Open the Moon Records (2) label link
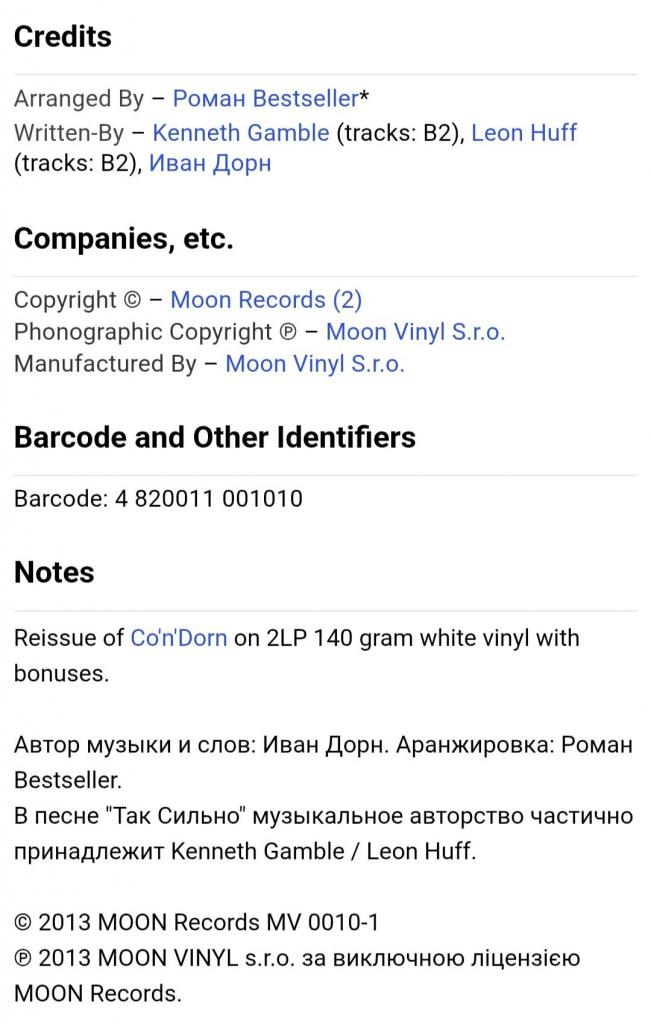The height and width of the screenshot is (1024, 651). point(266,300)
